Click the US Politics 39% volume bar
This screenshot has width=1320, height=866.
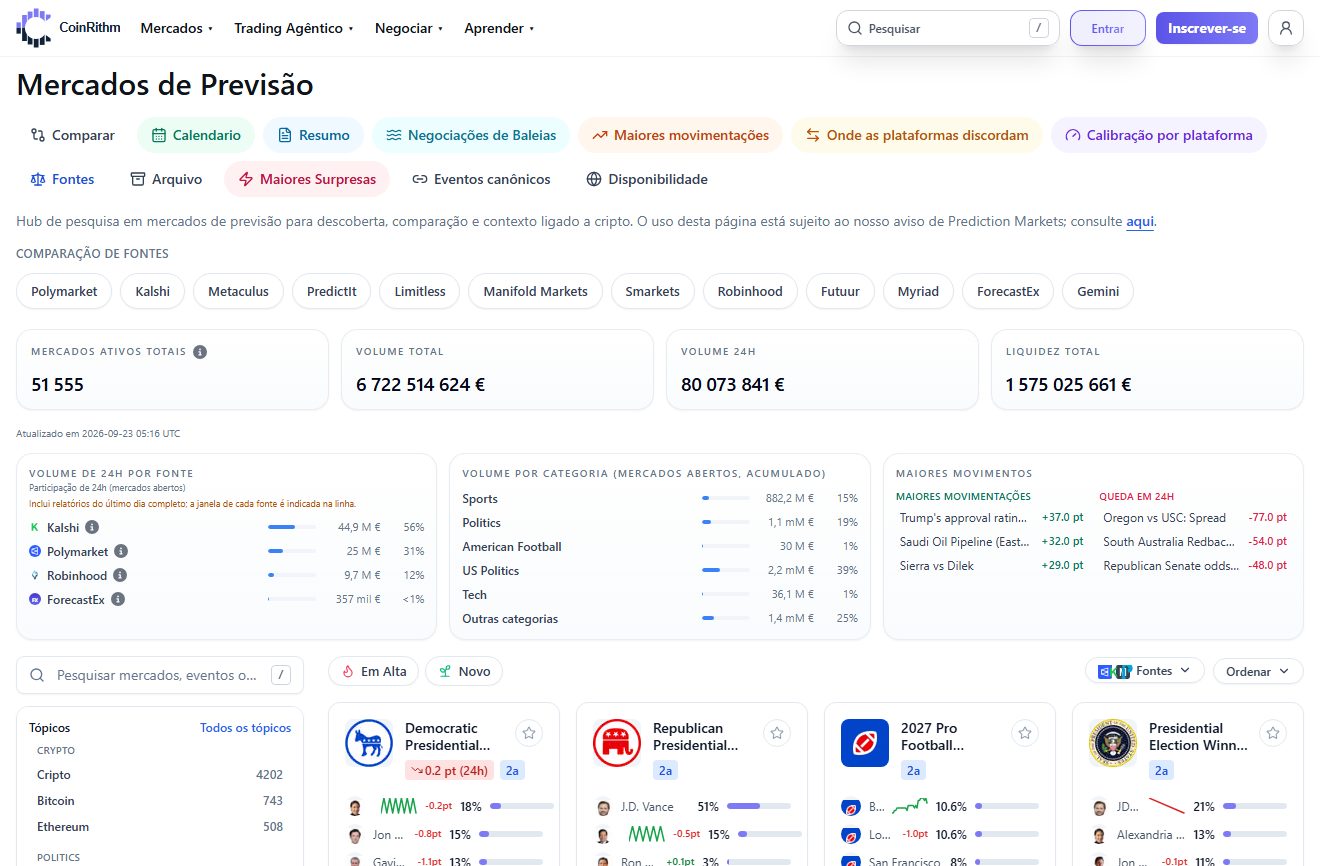click(x=725, y=571)
